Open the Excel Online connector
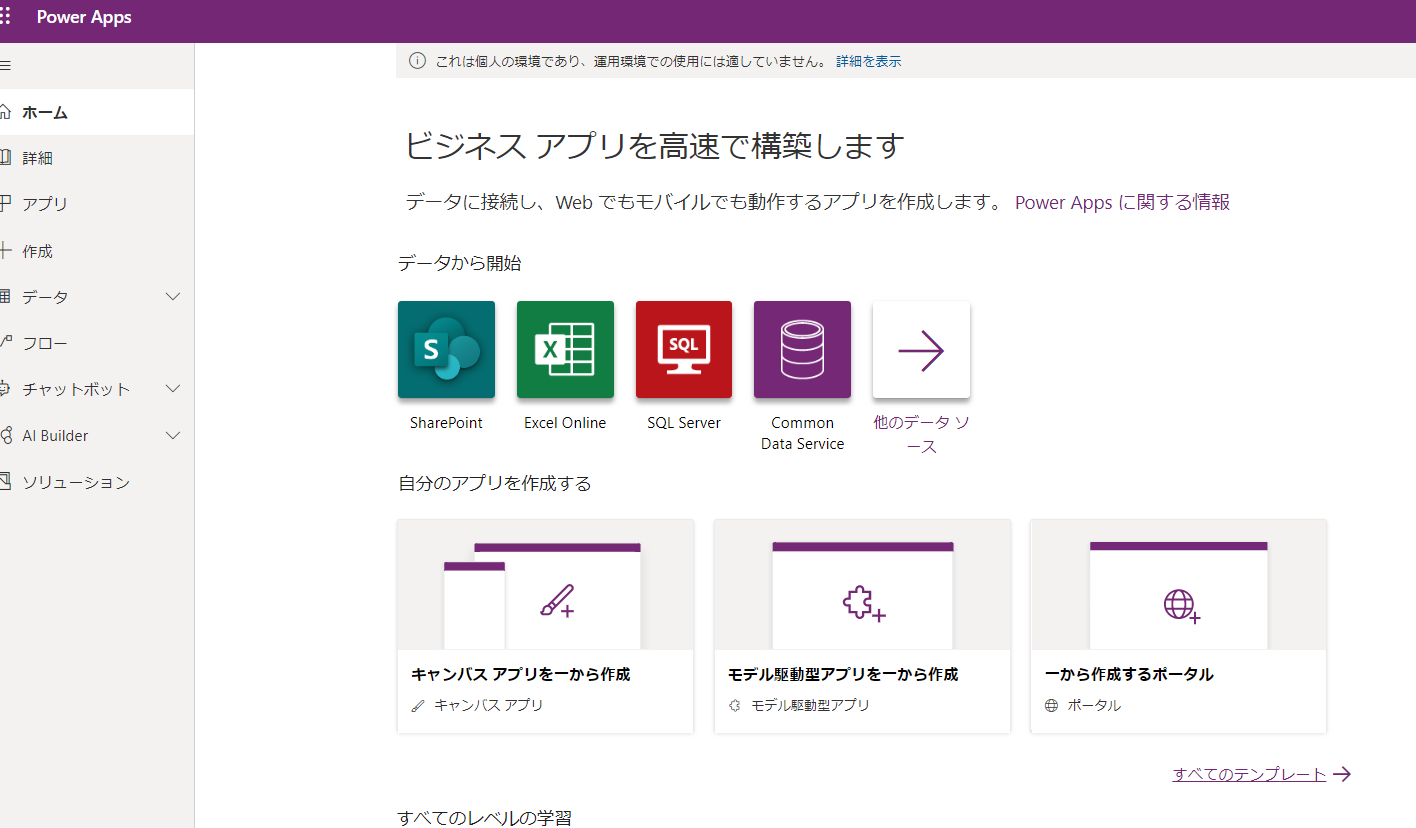Screen dimensions: 1416x828 tap(565, 349)
